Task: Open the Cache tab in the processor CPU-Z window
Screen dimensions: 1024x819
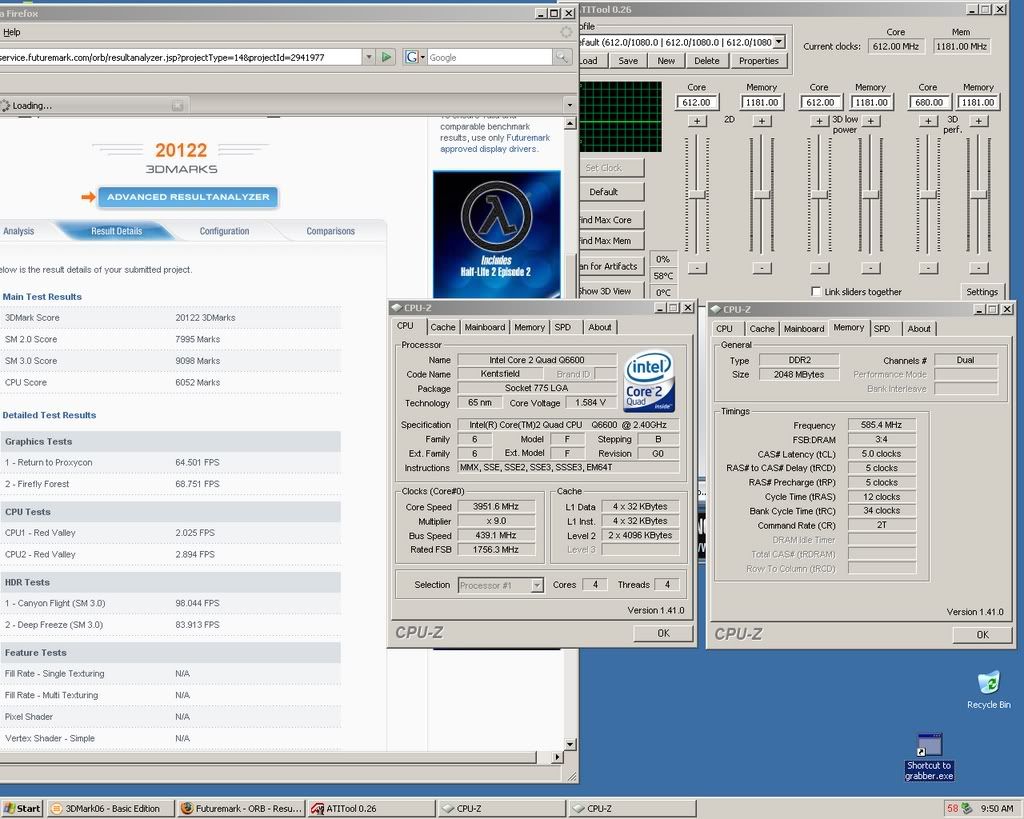Action: 443,327
